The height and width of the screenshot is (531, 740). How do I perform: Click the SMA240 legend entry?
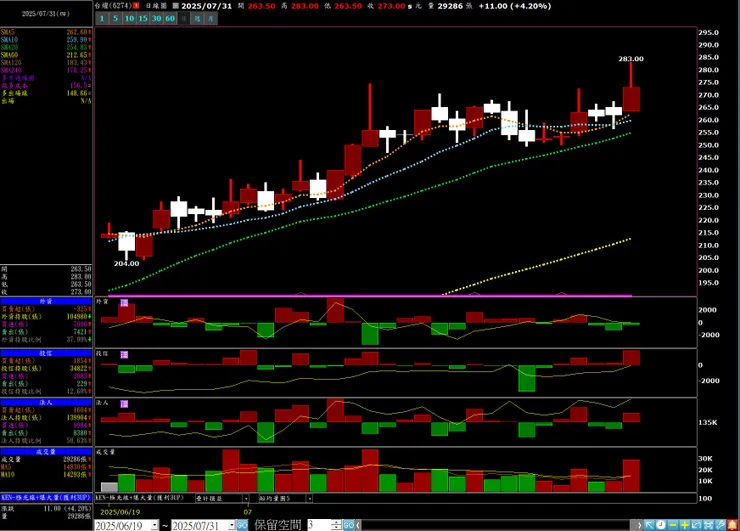(x=46, y=70)
